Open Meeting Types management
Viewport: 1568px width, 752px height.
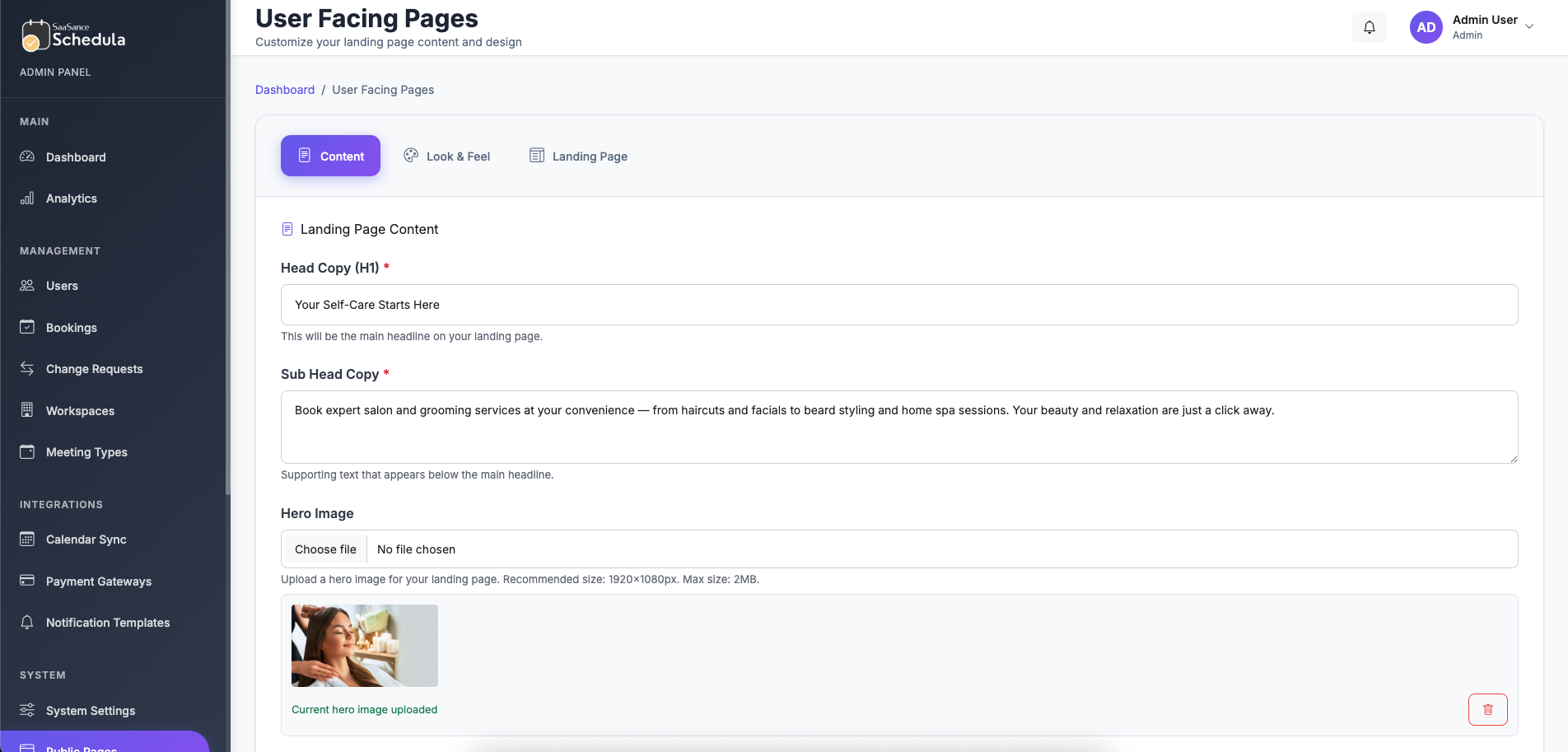pos(86,452)
